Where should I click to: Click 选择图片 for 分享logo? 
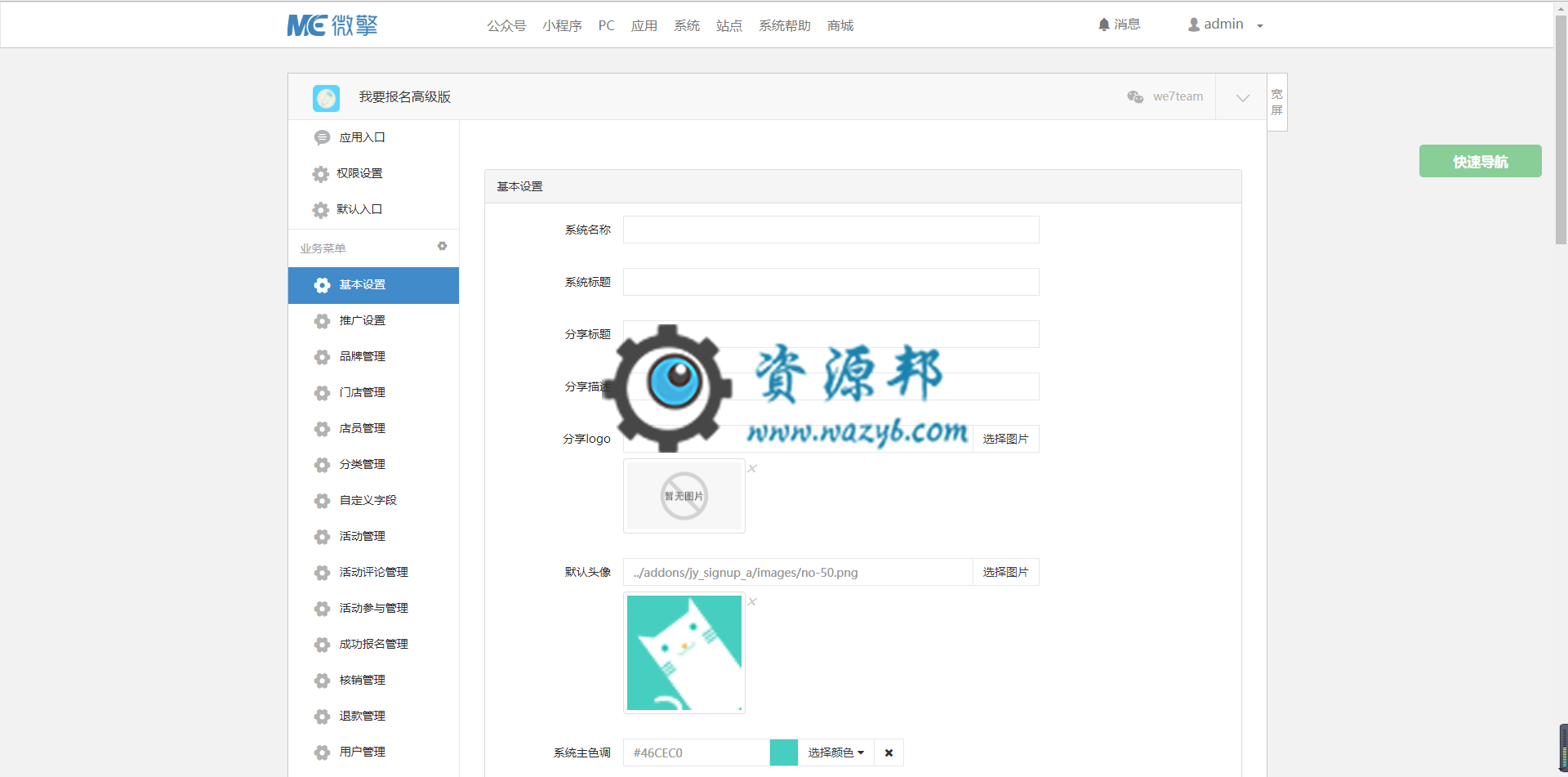(1005, 439)
